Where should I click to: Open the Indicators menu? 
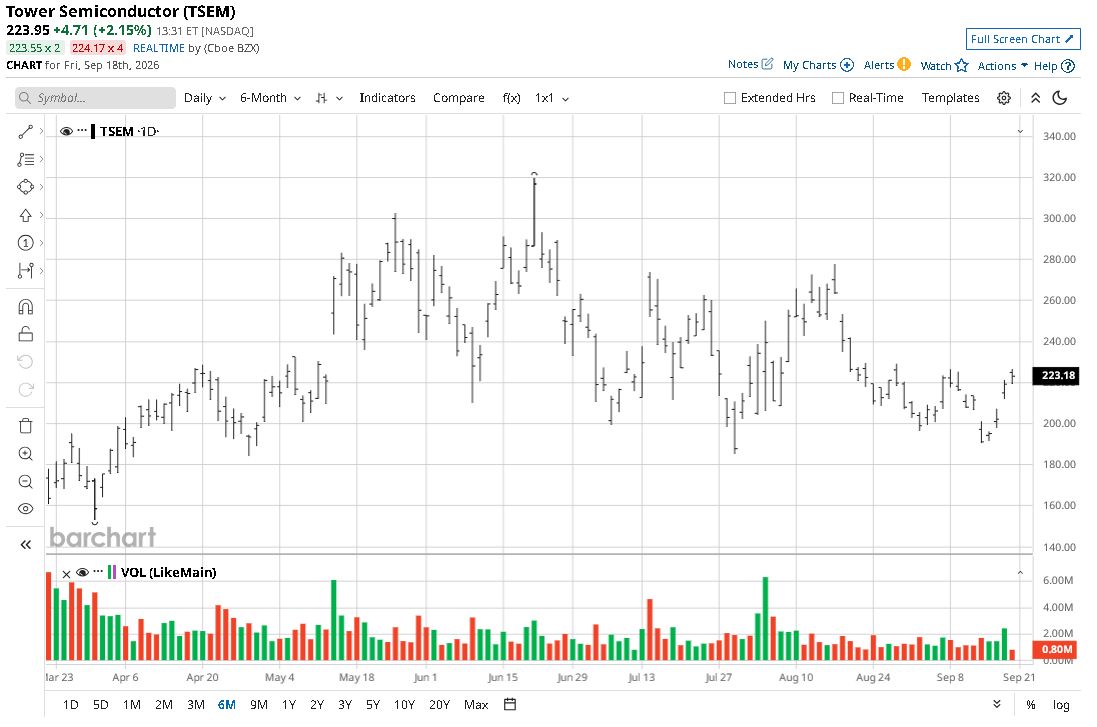387,98
